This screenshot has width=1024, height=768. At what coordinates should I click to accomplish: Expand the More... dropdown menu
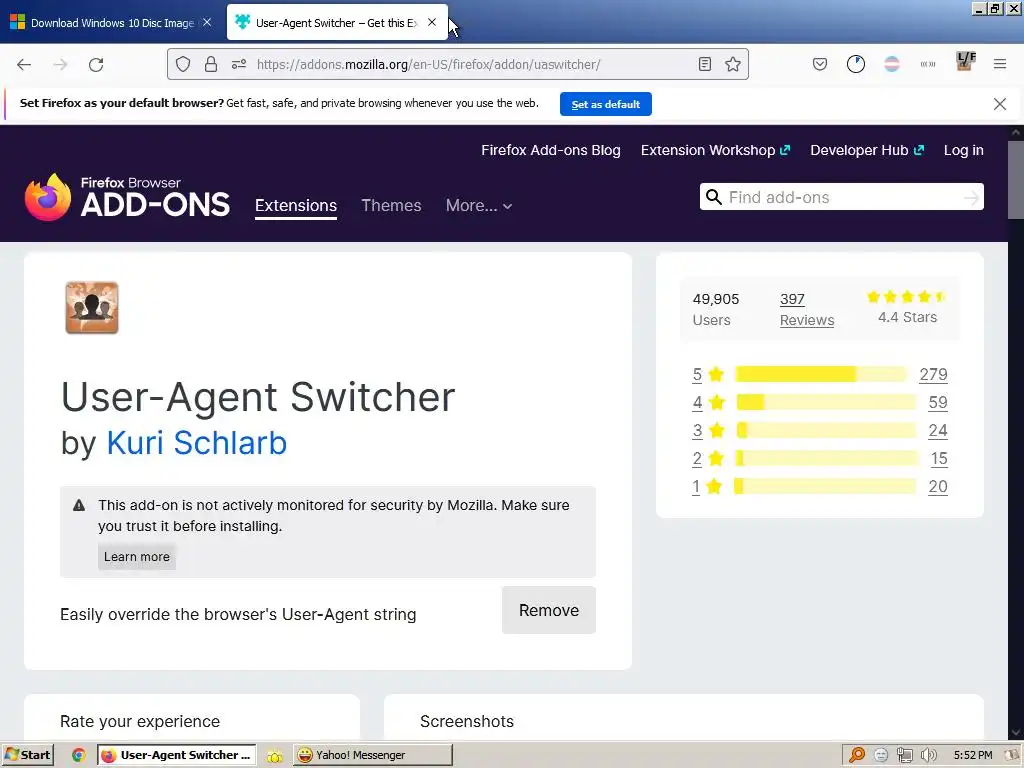tap(479, 206)
